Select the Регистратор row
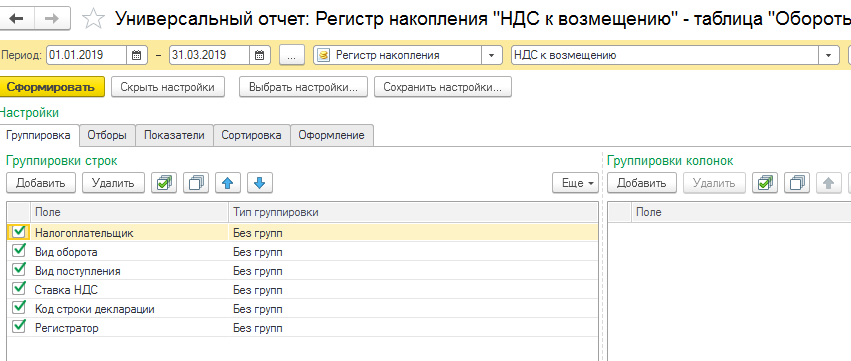The height and width of the screenshot is (361, 851). (302, 327)
